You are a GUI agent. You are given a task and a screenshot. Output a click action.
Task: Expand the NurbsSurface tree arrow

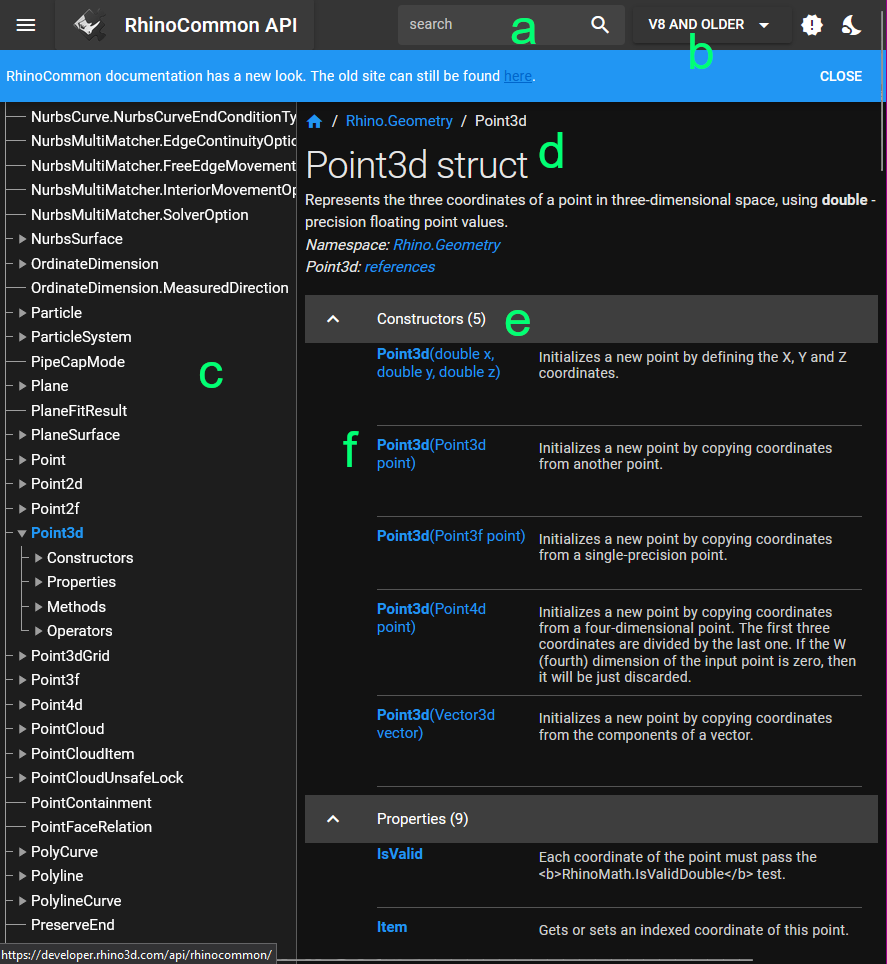coord(22,239)
